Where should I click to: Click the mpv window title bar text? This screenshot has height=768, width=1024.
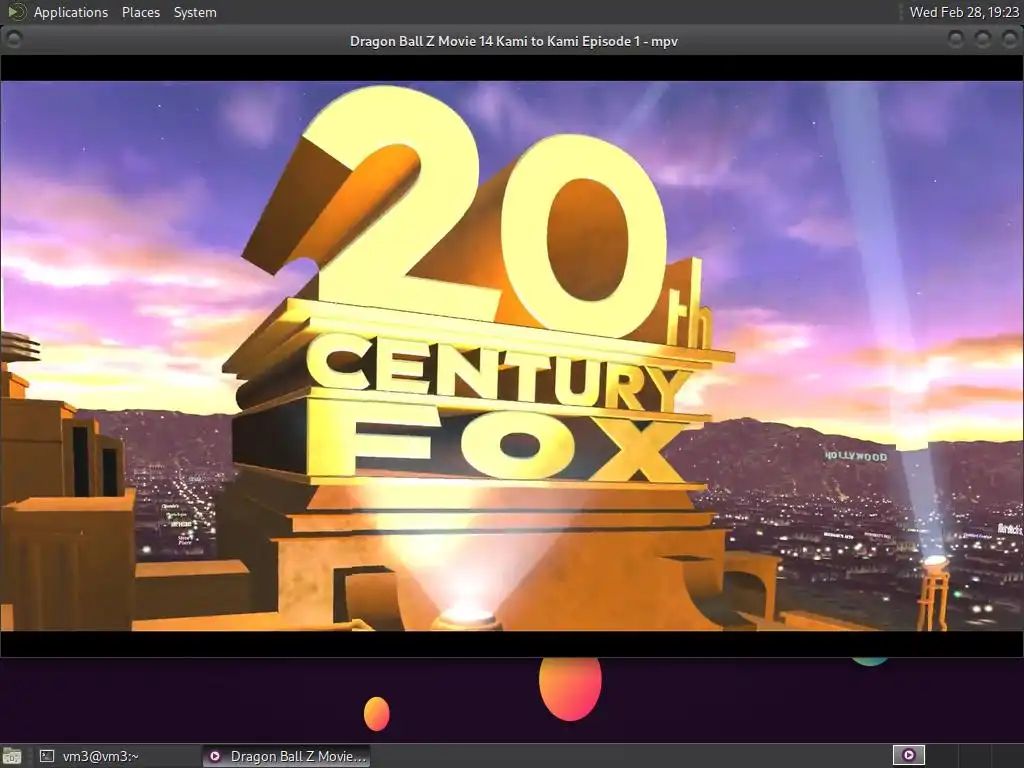pos(513,41)
